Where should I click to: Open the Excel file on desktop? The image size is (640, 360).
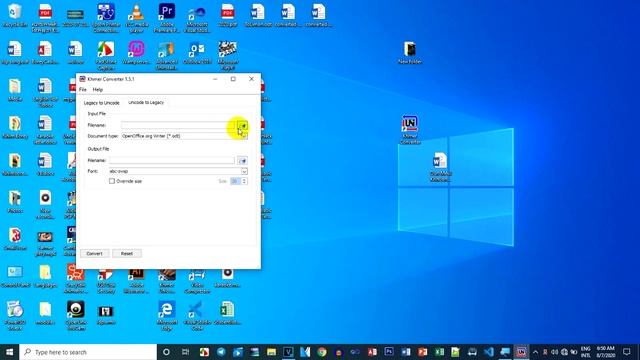[227, 313]
